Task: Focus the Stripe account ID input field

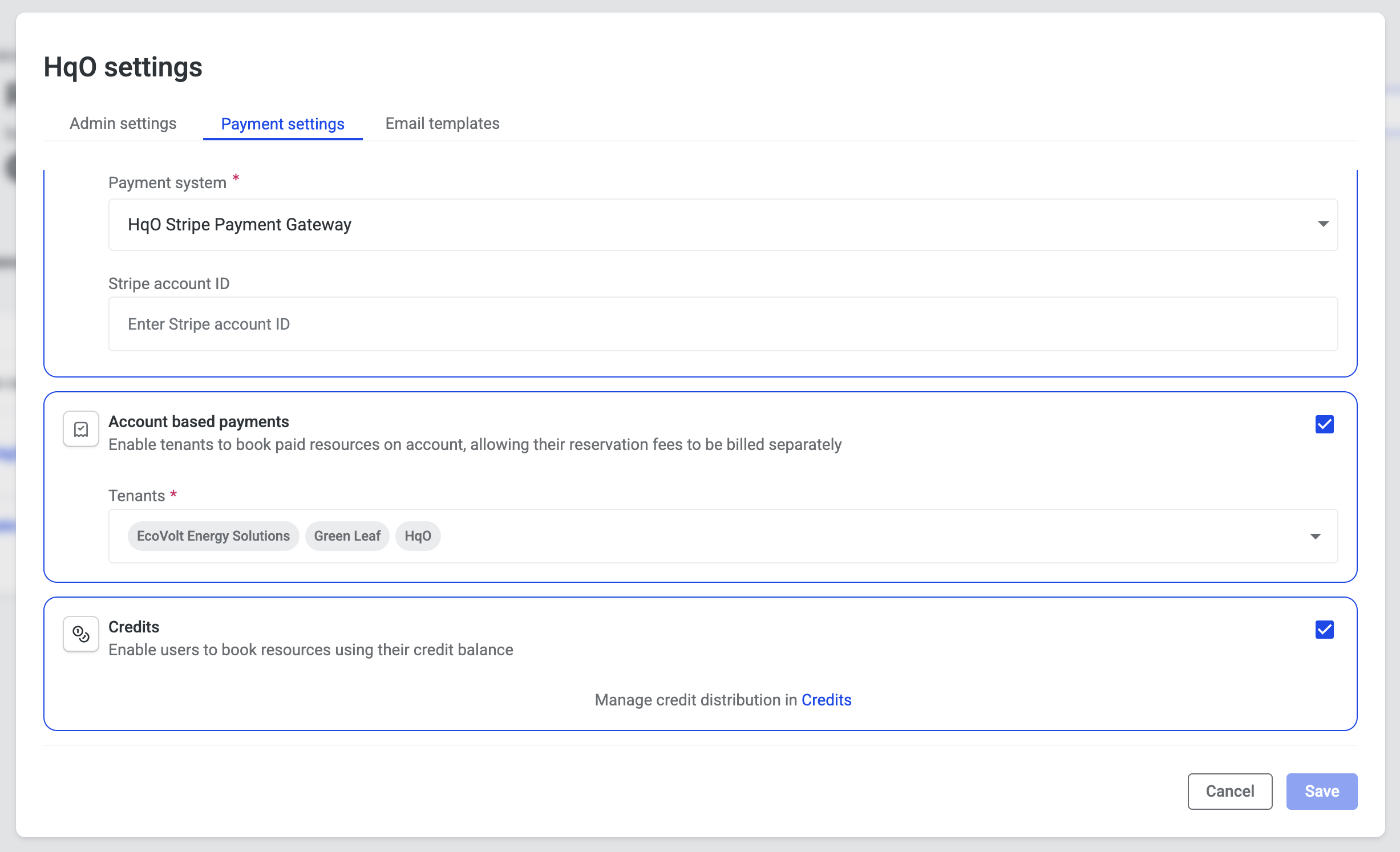Action: pyautogui.click(x=722, y=324)
